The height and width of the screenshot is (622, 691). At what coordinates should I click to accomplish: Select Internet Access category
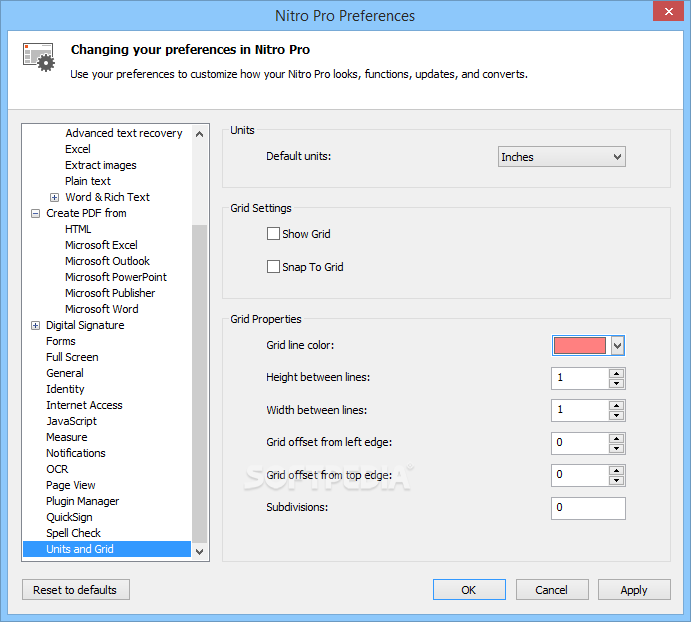pos(84,405)
